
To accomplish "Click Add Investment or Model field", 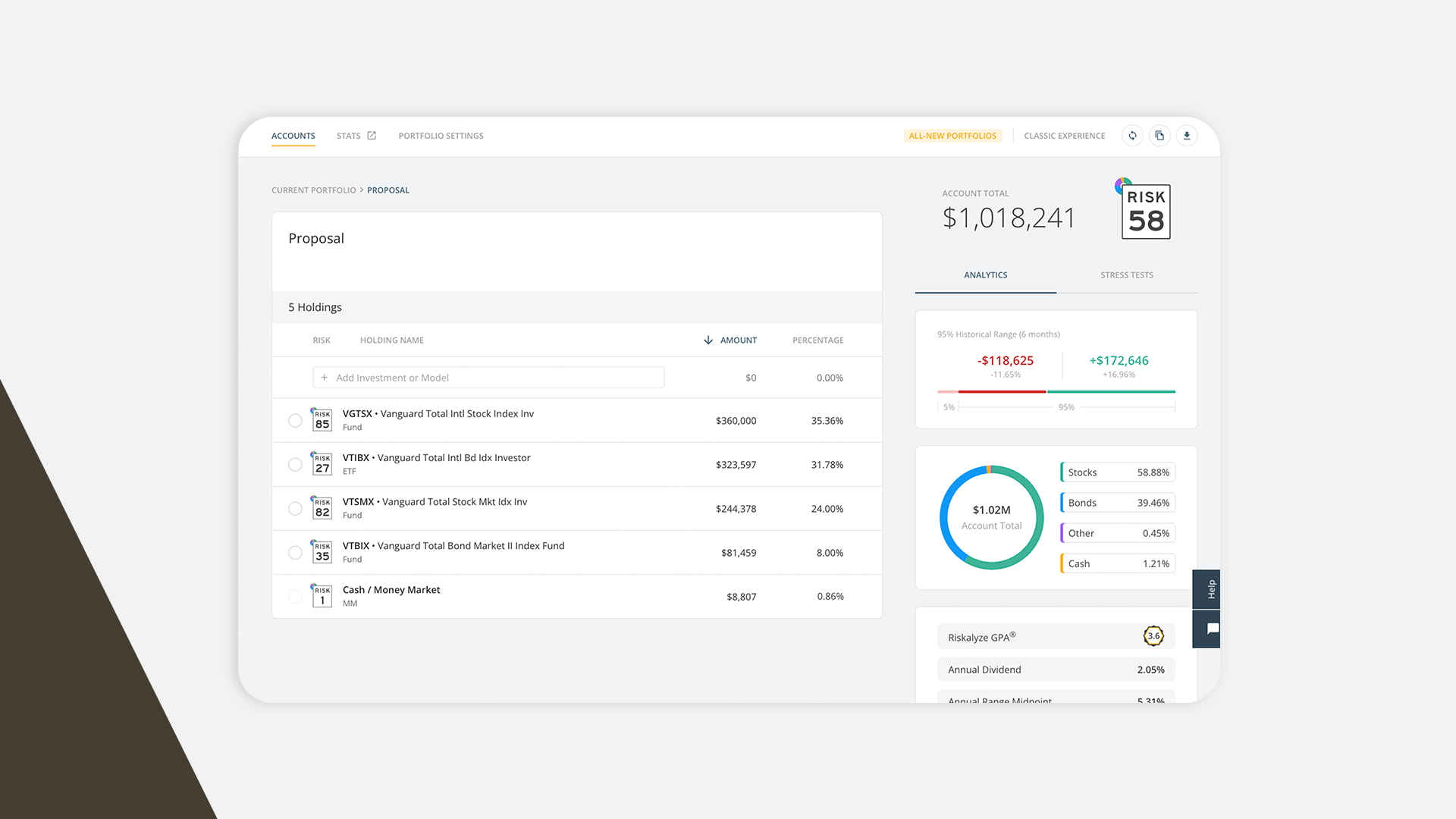I will point(488,377).
